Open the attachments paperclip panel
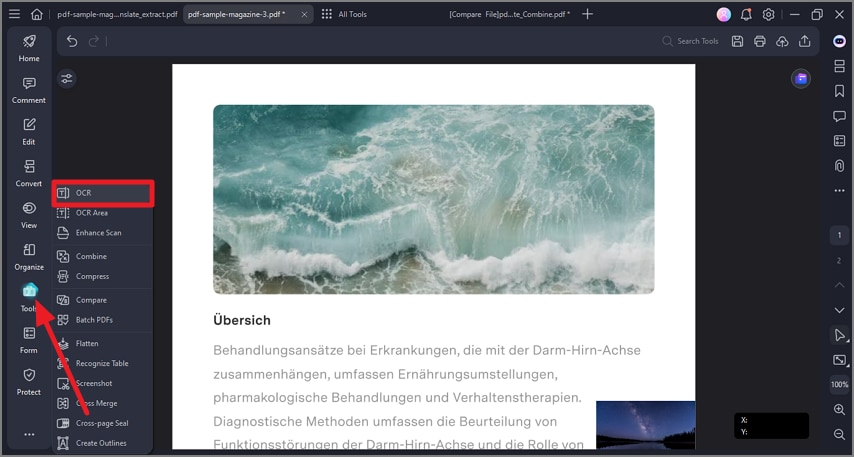854x457 pixels. pyautogui.click(x=839, y=166)
